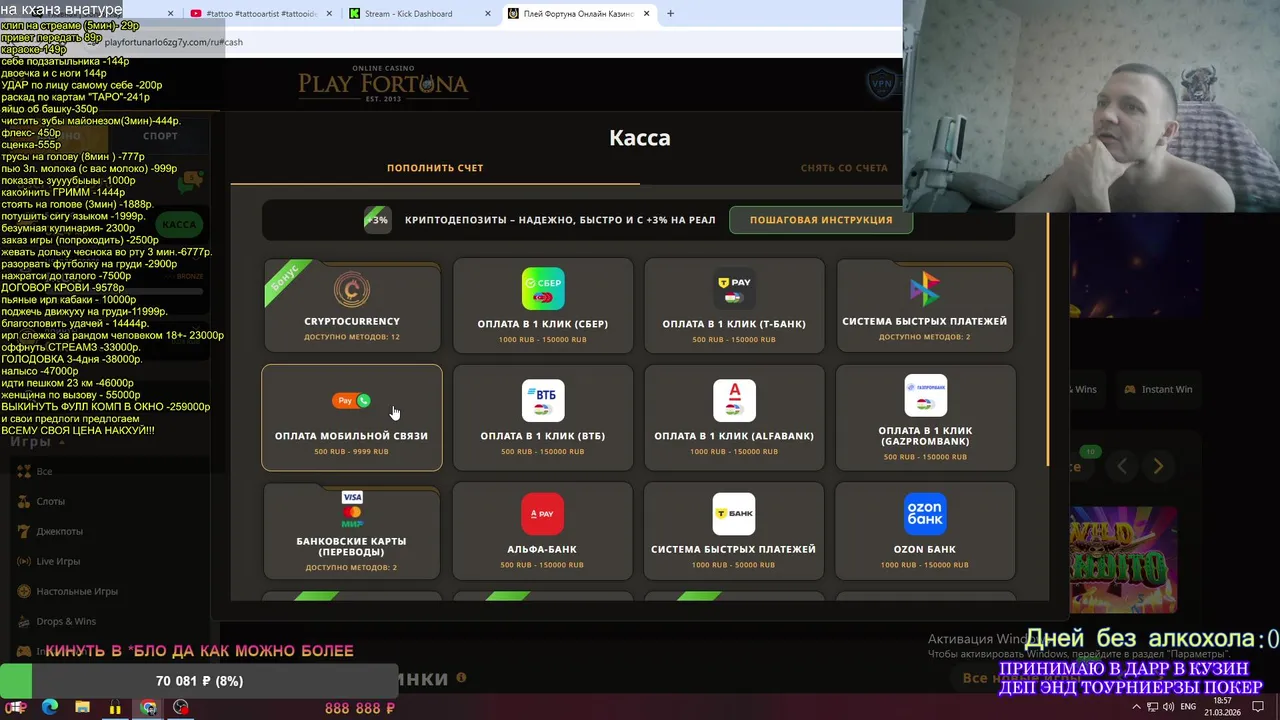Click the VPN badge icon in header

coord(882,84)
